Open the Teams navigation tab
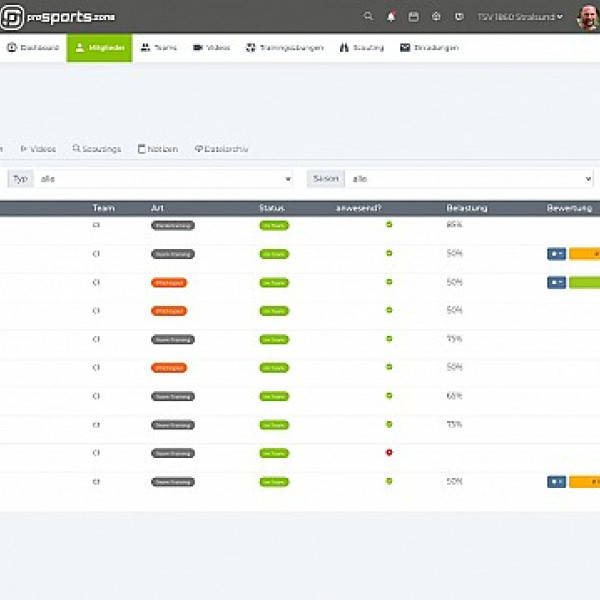Image resolution: width=600 pixels, height=600 pixels. point(159,47)
